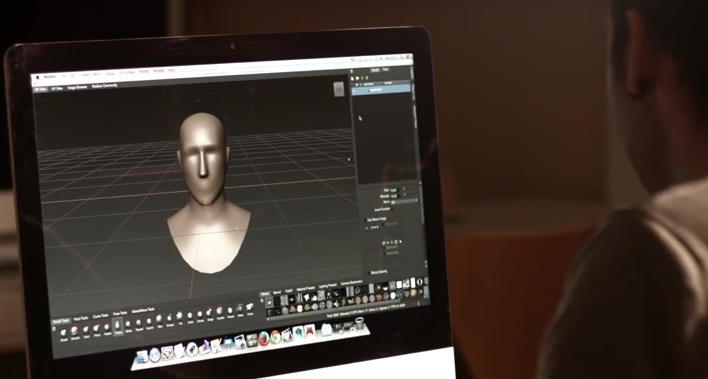Click the view cube in the 3D viewport
The height and width of the screenshot is (379, 708).
339,89
